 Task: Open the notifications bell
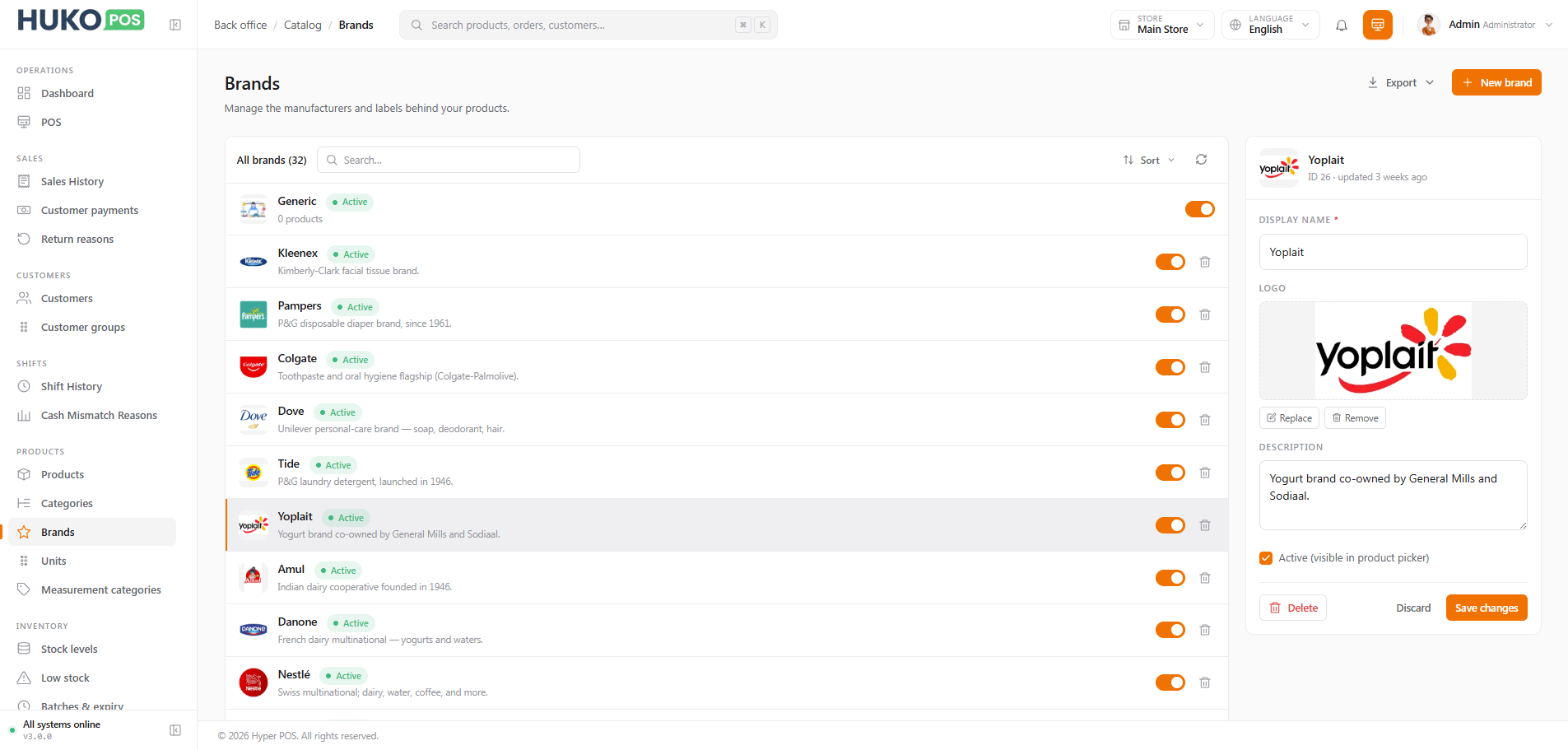(x=1342, y=25)
